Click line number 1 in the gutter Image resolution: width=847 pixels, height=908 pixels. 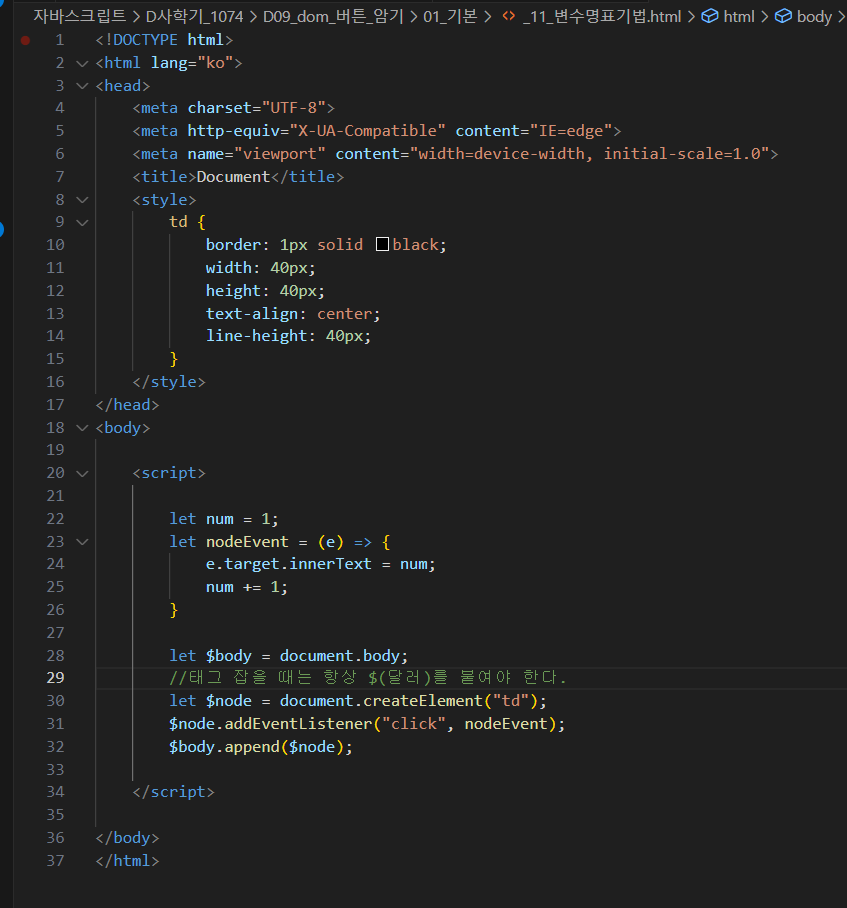click(60, 40)
